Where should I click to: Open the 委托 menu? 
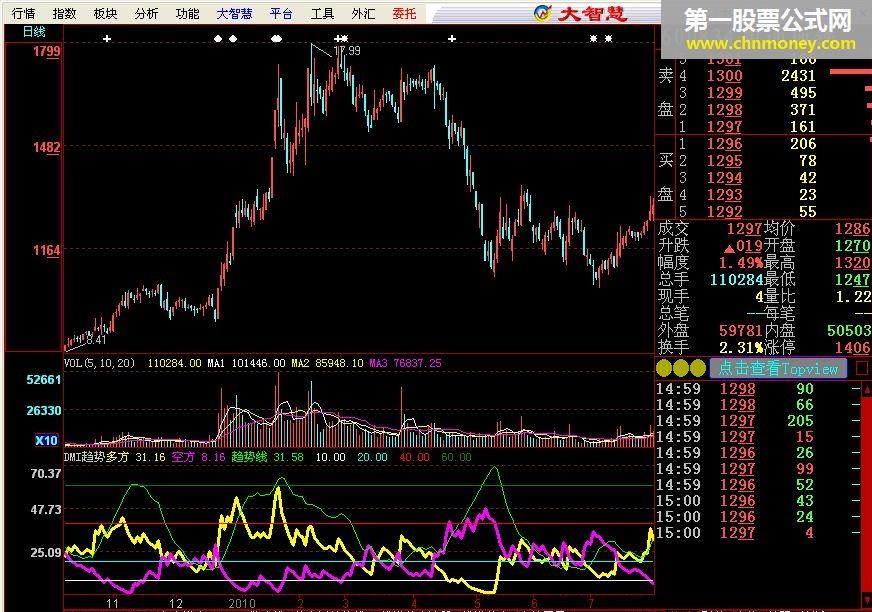(404, 13)
